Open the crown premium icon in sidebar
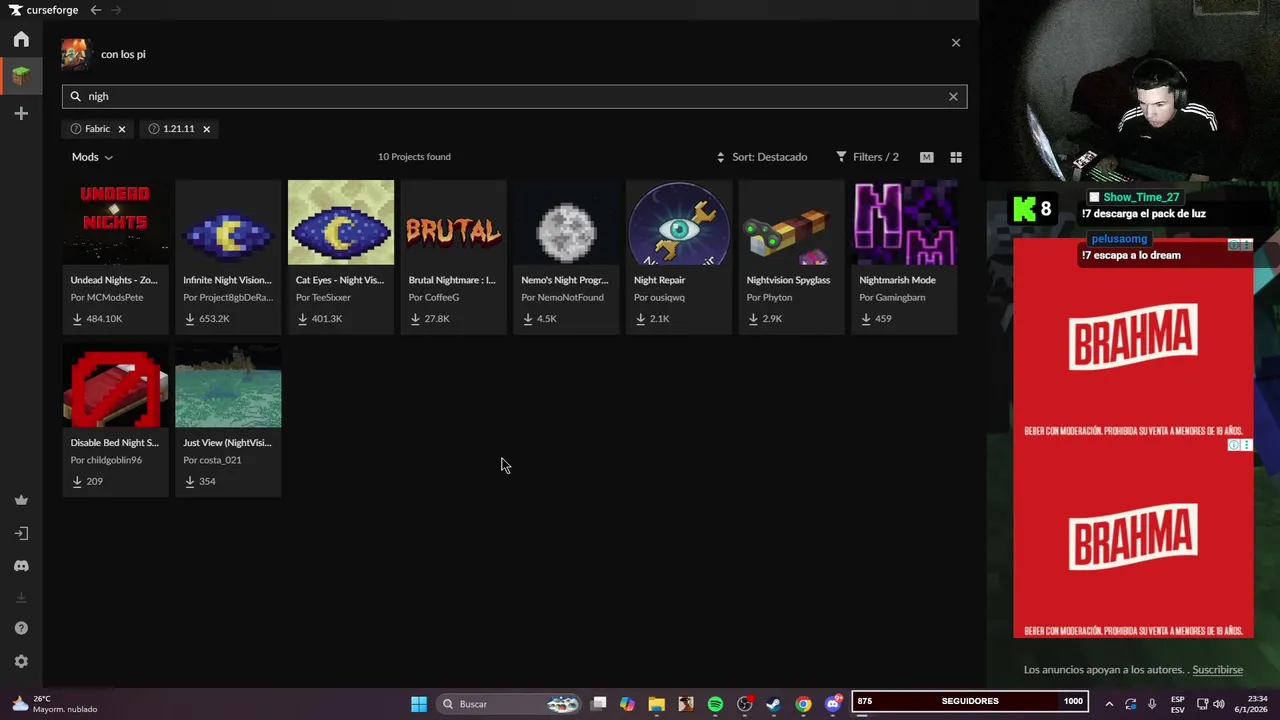This screenshot has width=1280, height=720. pyautogui.click(x=21, y=500)
